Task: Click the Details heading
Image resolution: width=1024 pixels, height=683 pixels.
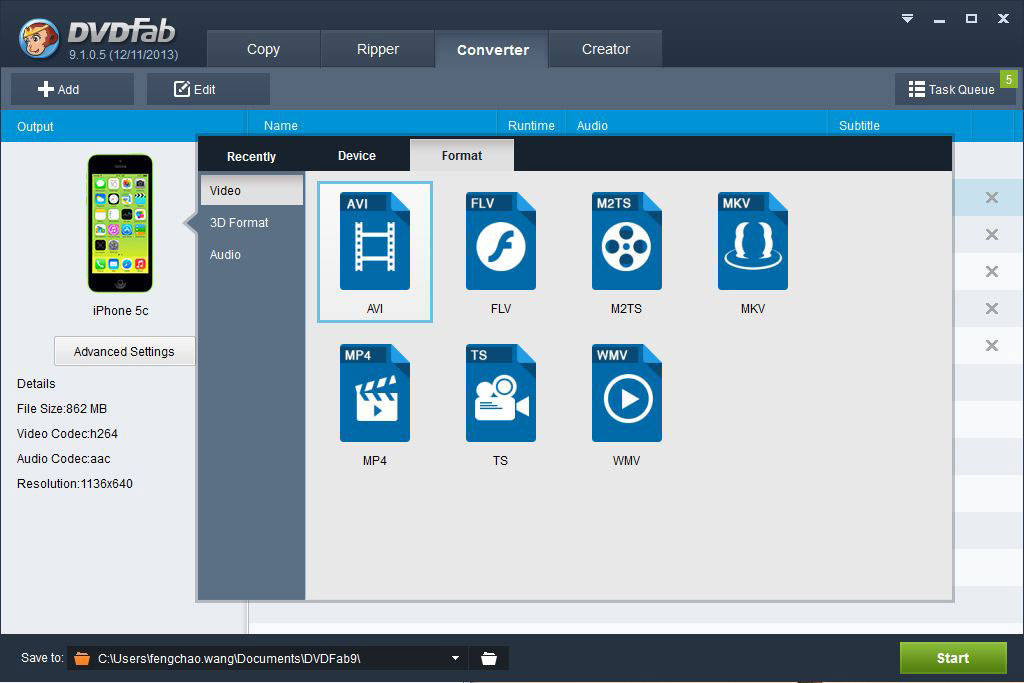Action: click(36, 383)
